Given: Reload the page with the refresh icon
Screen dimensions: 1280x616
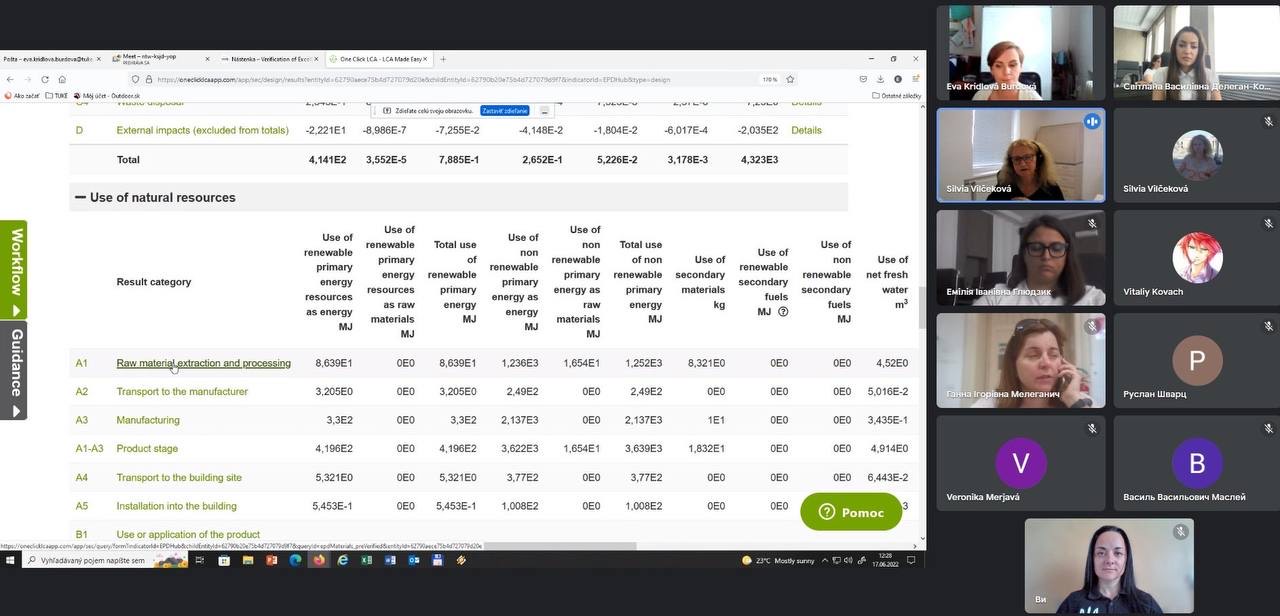Looking at the screenshot, I should tap(44, 79).
